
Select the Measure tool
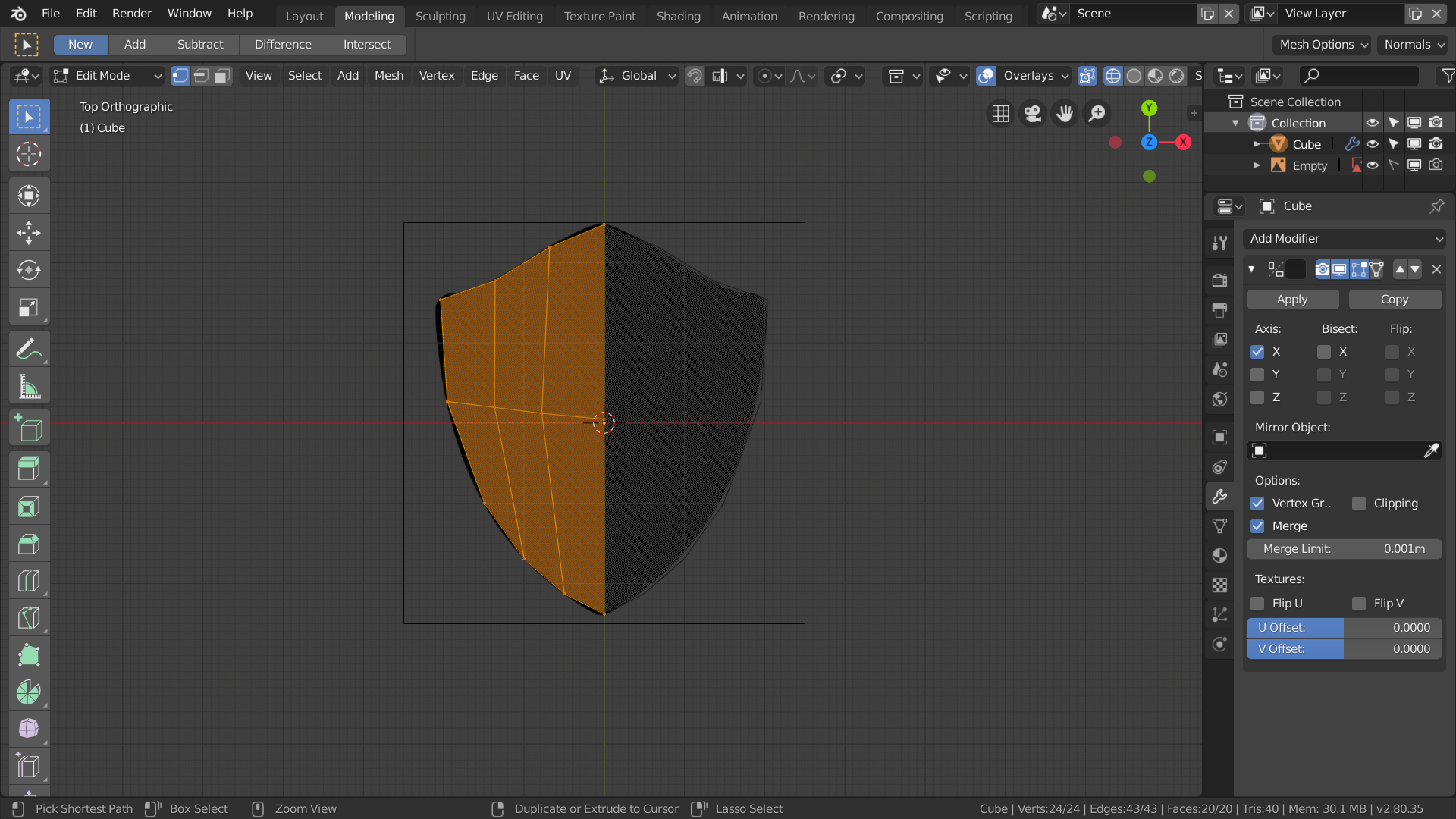pos(29,387)
